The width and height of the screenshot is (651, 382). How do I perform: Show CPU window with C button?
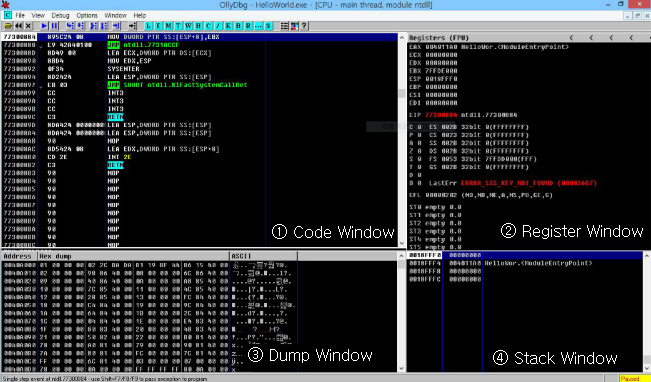208,26
